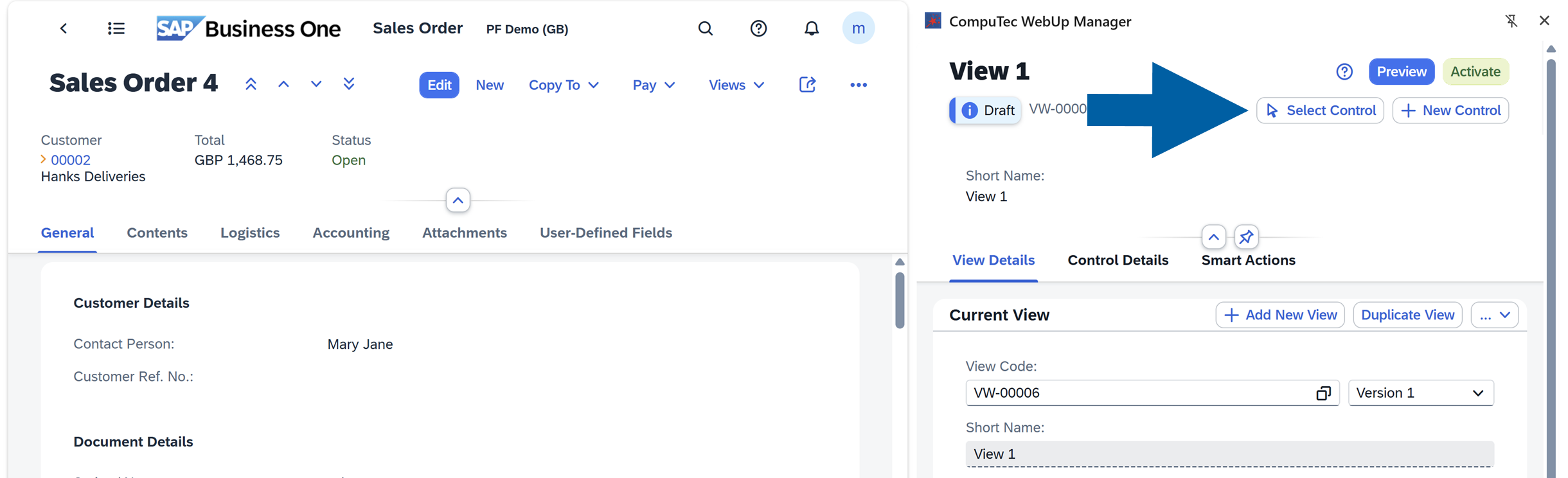Open notifications bell icon
The width and height of the screenshot is (1568, 478).
[812, 28]
